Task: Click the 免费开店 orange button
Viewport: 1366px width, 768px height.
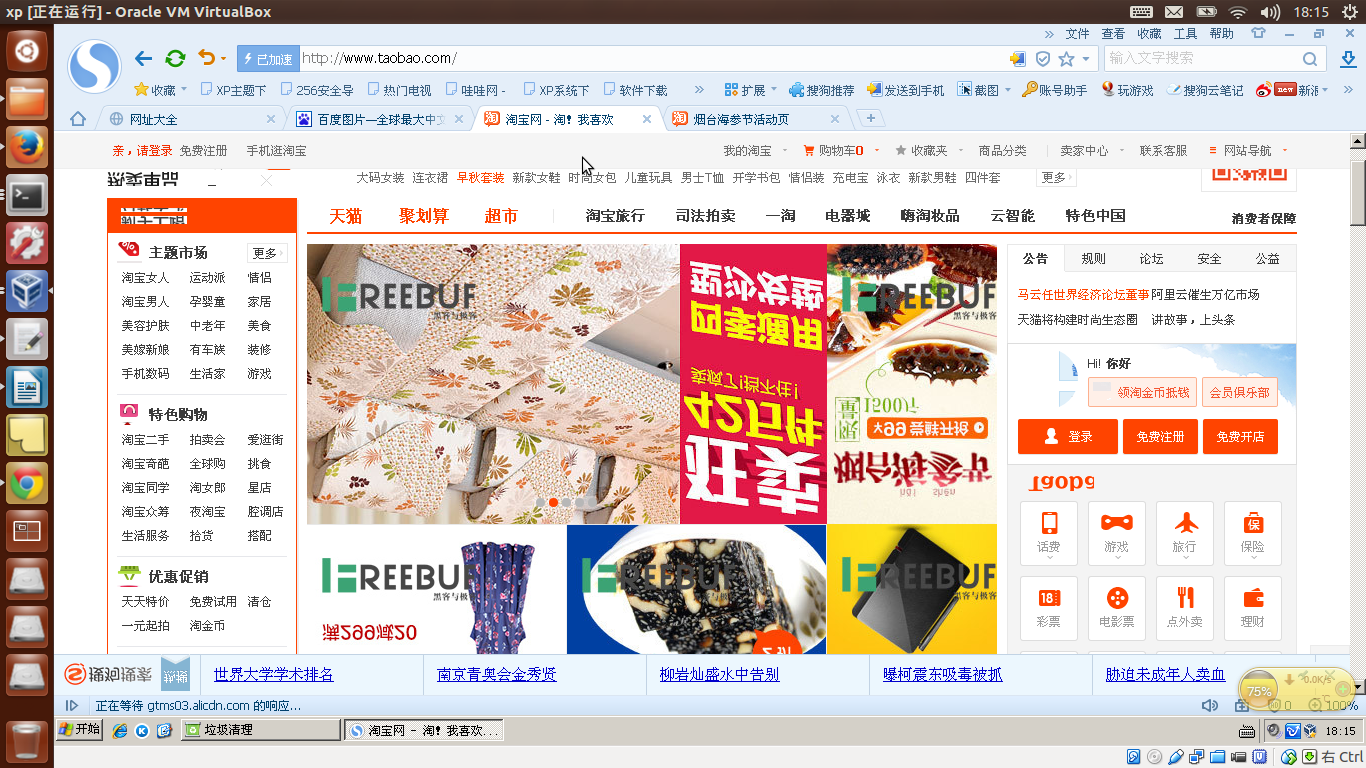Action: pyautogui.click(x=1240, y=437)
